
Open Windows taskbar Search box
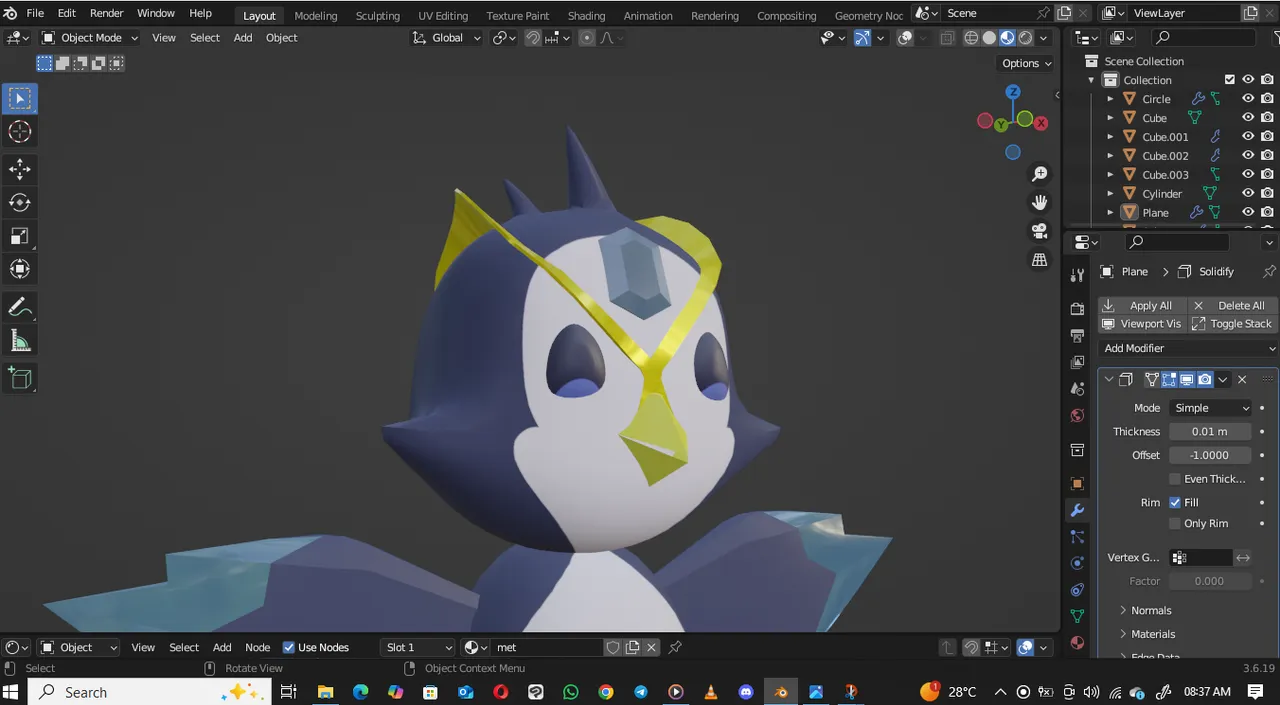(150, 692)
